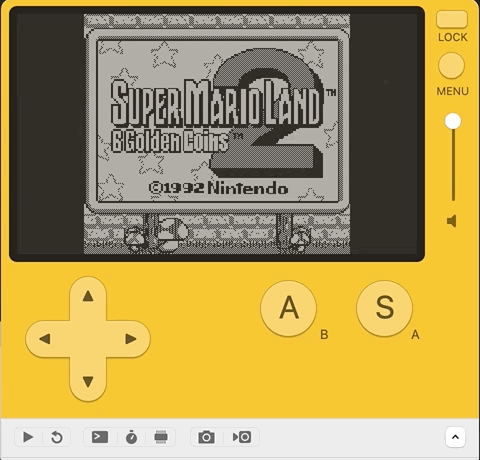Screen dimensions: 480x460
Task: Click the D-pad right arrow
Action: click(x=131, y=339)
